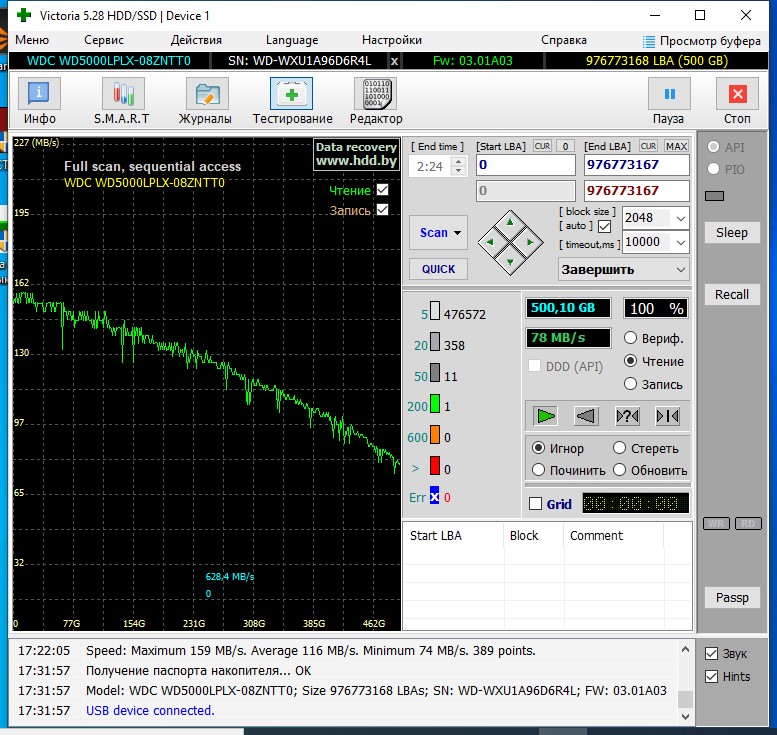
Task: Open the Меню menu
Action: [32, 40]
